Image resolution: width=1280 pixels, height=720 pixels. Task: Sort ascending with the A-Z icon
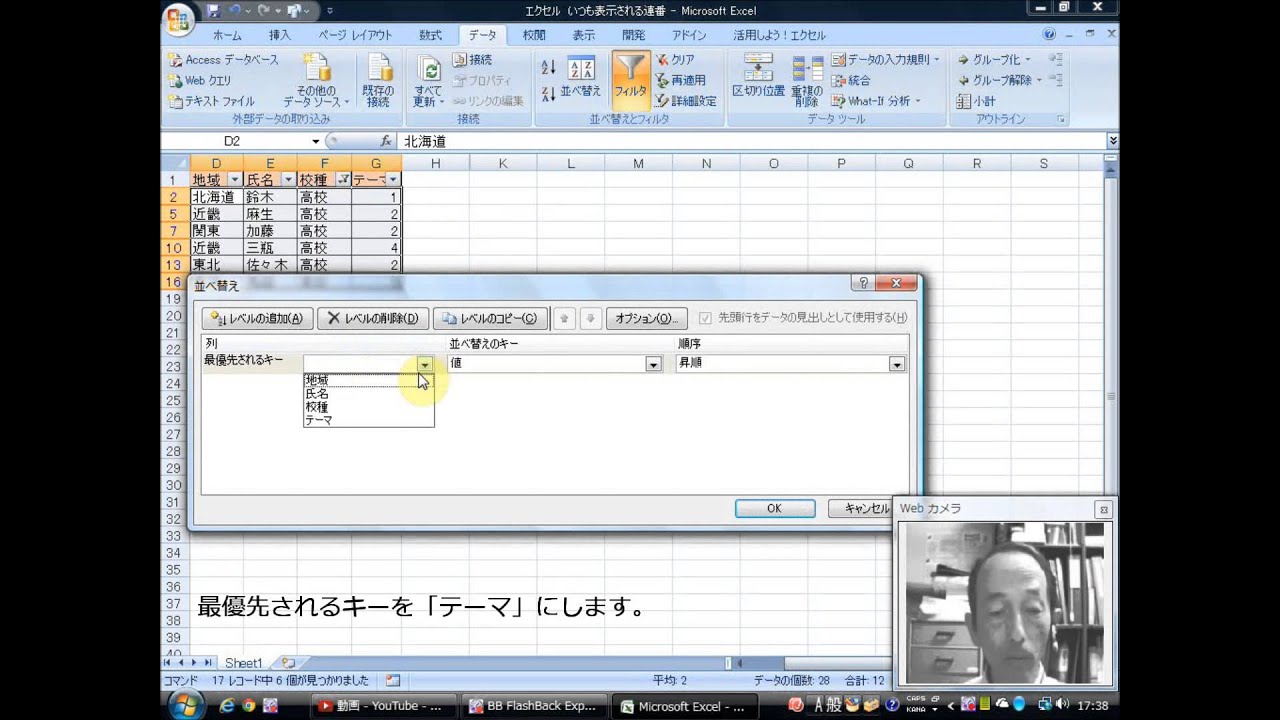(548, 67)
